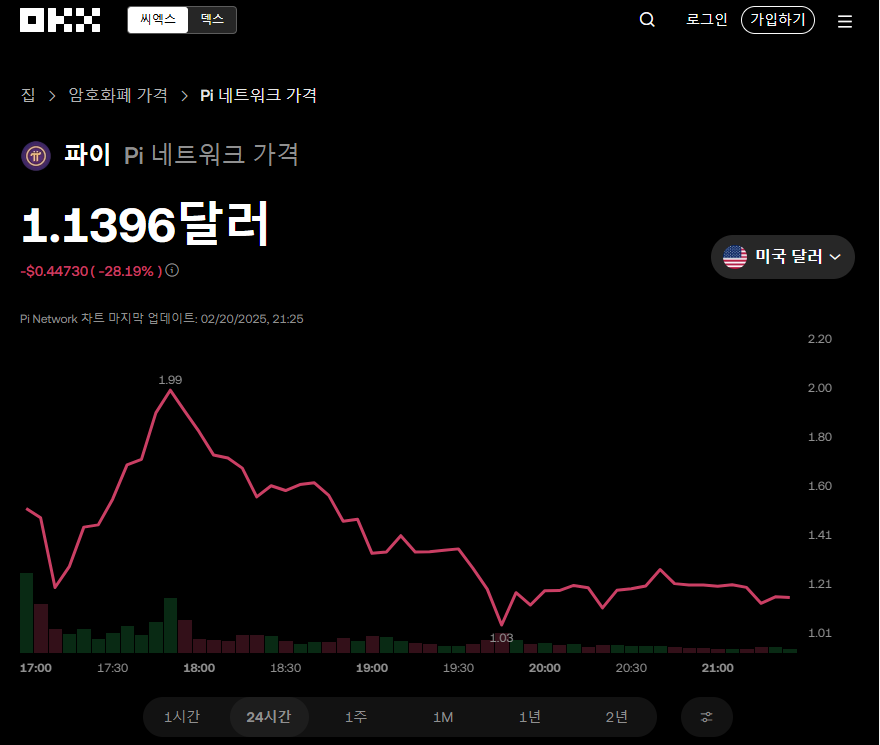Click the 2.20 price axis label
The height and width of the screenshot is (745, 880).
tap(819, 339)
